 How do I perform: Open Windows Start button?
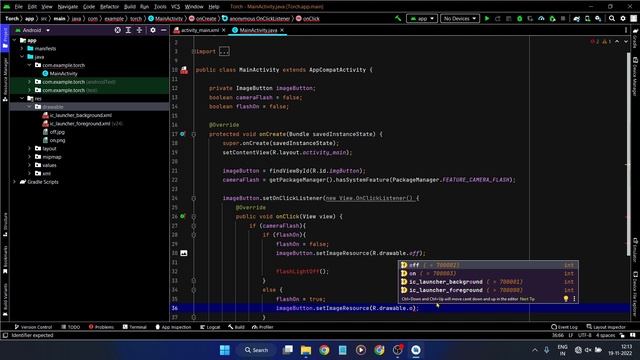click(224, 350)
